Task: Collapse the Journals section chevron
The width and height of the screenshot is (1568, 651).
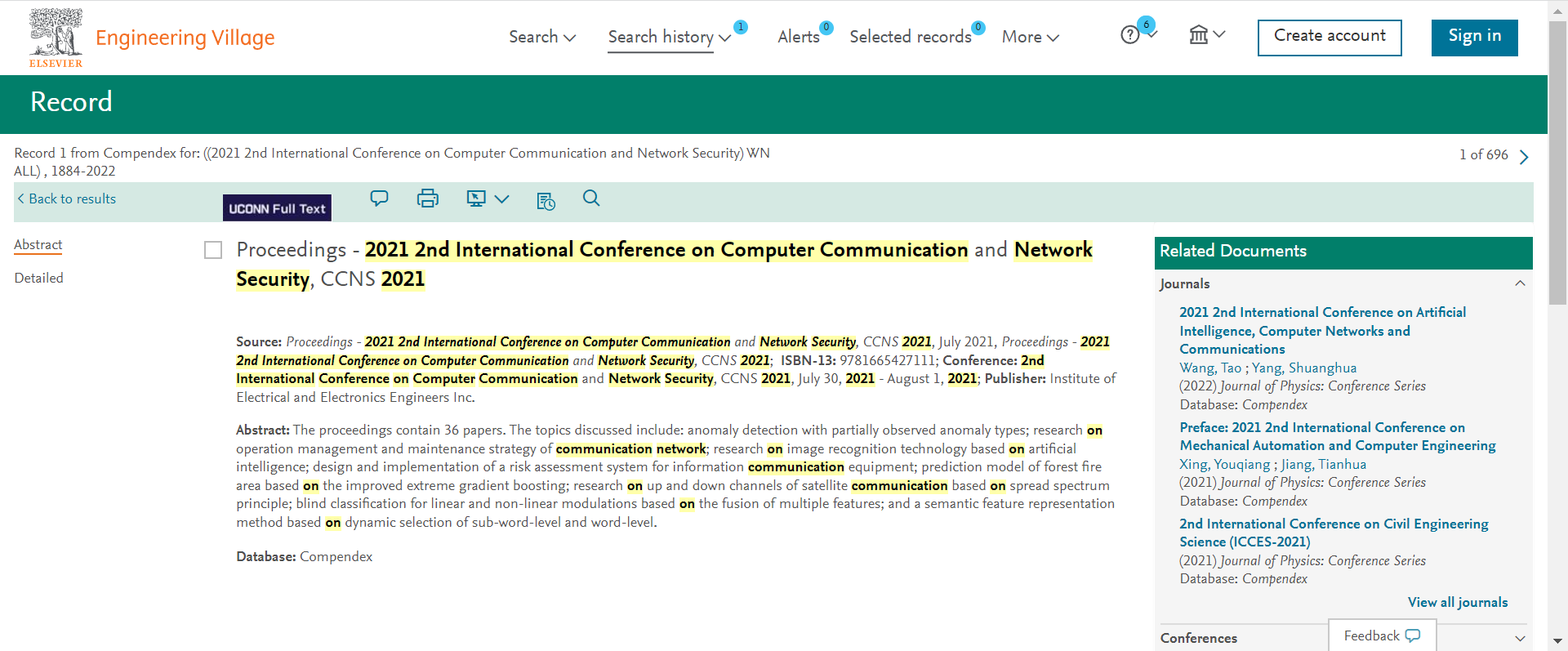Action: (1520, 283)
